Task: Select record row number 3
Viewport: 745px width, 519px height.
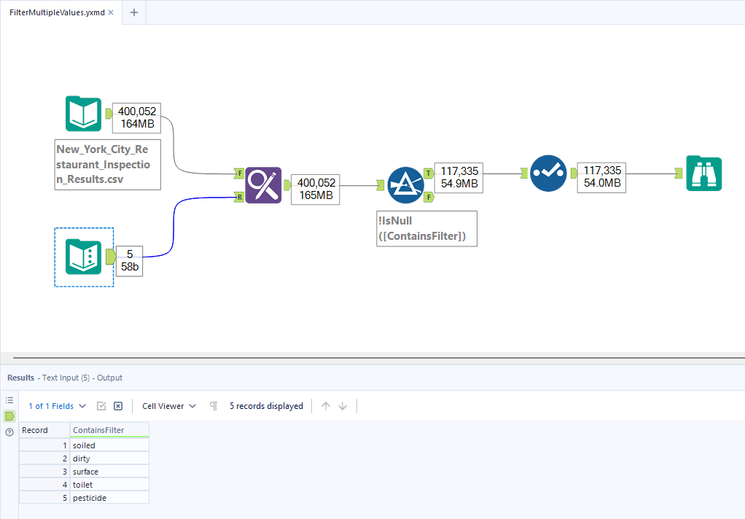Action: 44,471
